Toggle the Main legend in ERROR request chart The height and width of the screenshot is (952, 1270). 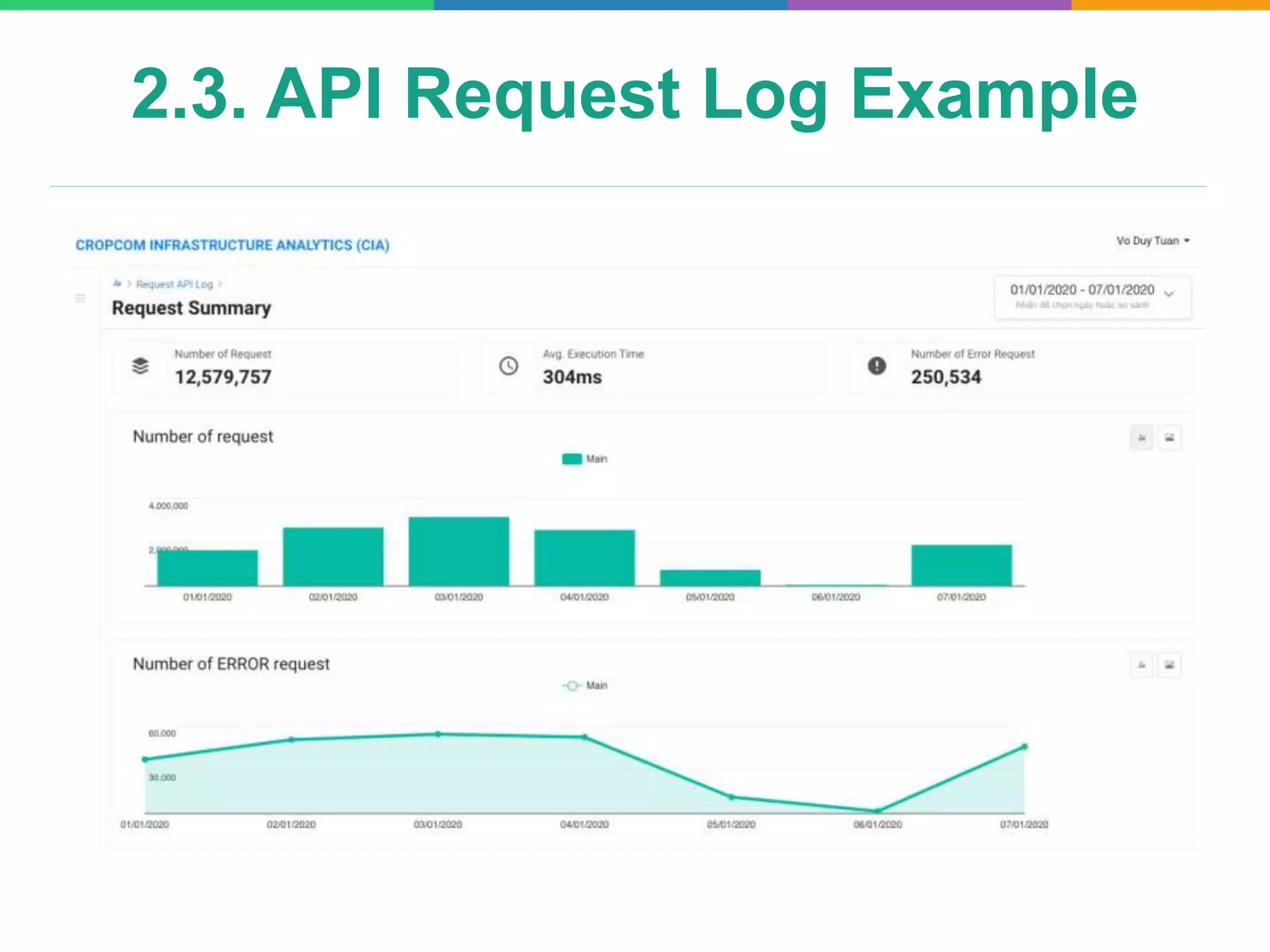pos(584,685)
